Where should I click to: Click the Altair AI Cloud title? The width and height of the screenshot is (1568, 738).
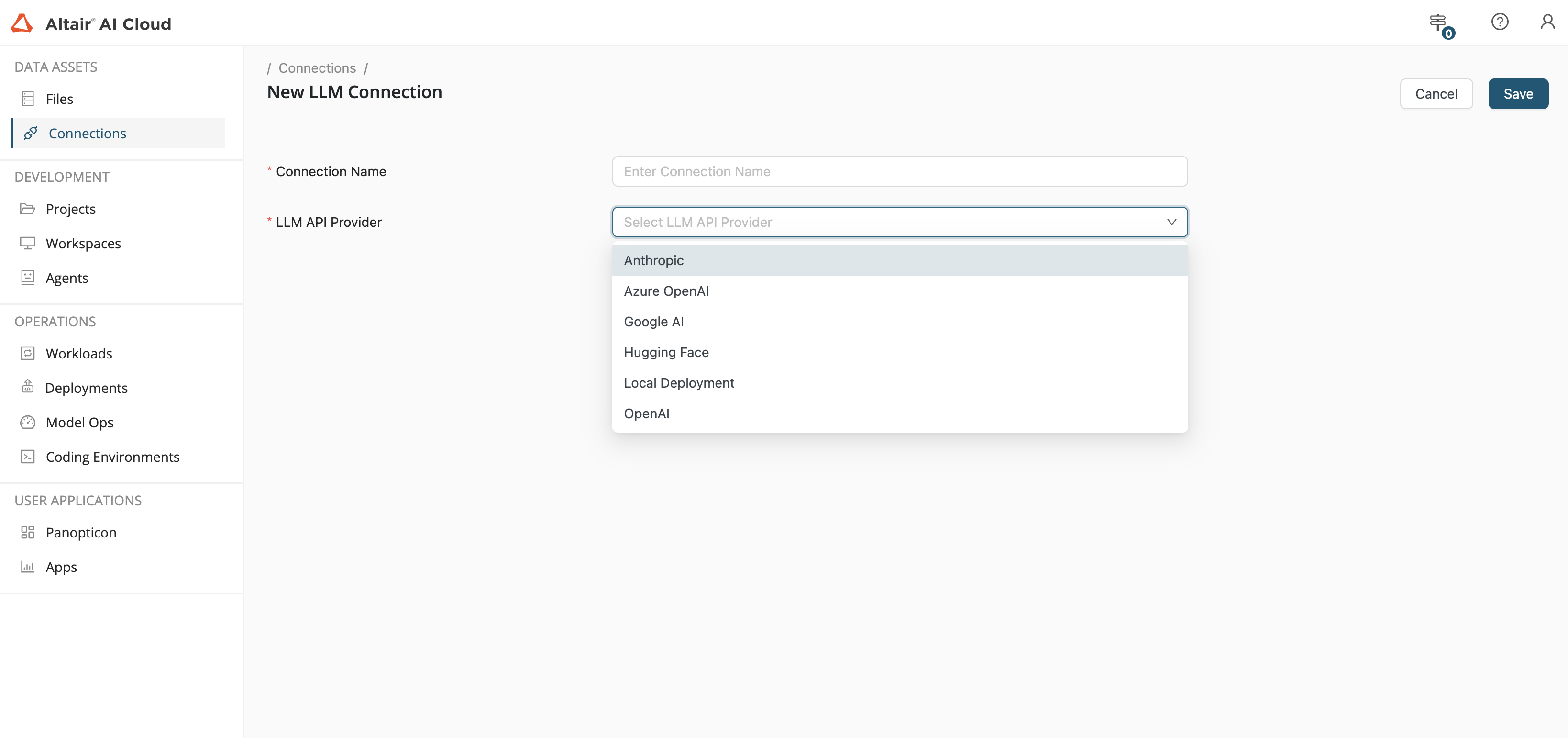click(x=109, y=24)
